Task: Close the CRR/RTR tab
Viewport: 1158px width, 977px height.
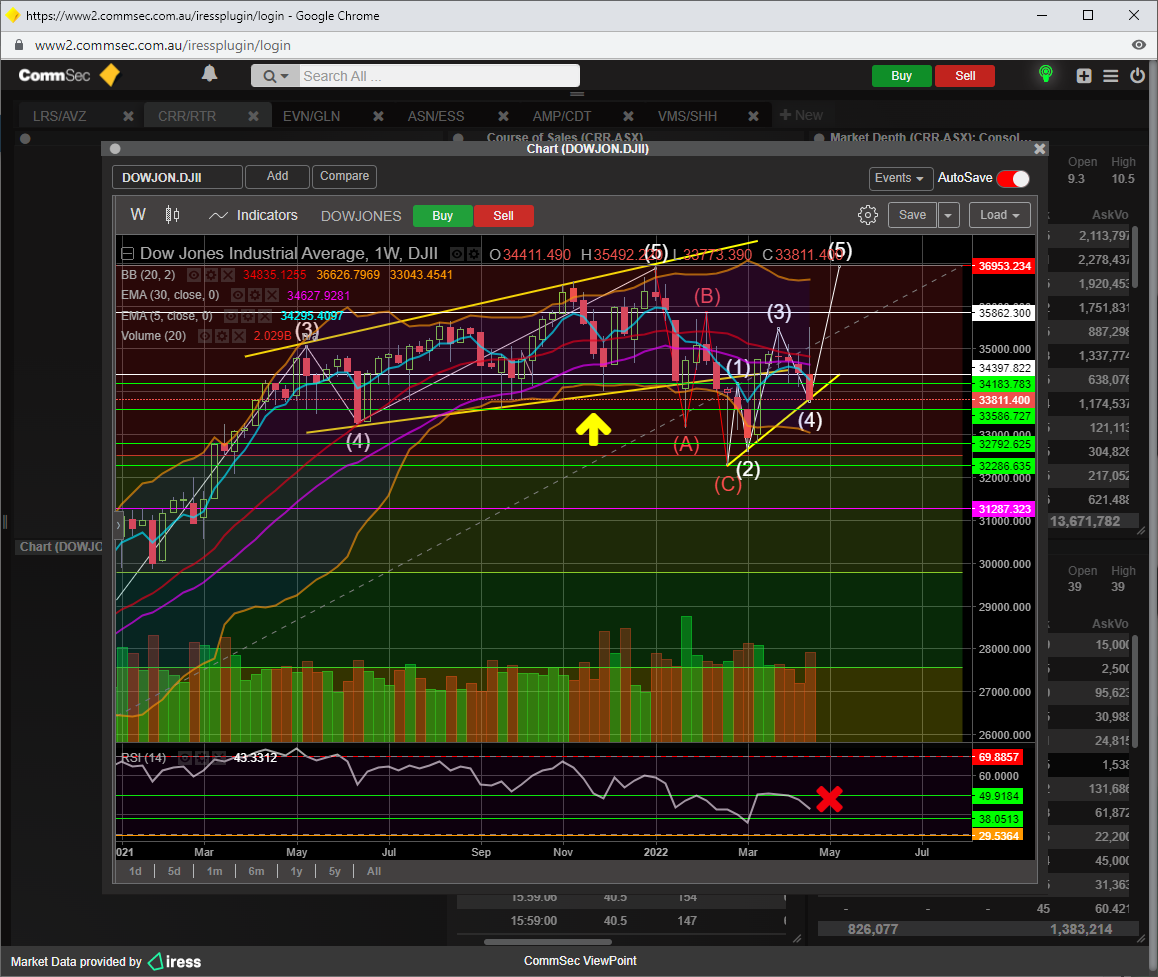Action: (253, 116)
